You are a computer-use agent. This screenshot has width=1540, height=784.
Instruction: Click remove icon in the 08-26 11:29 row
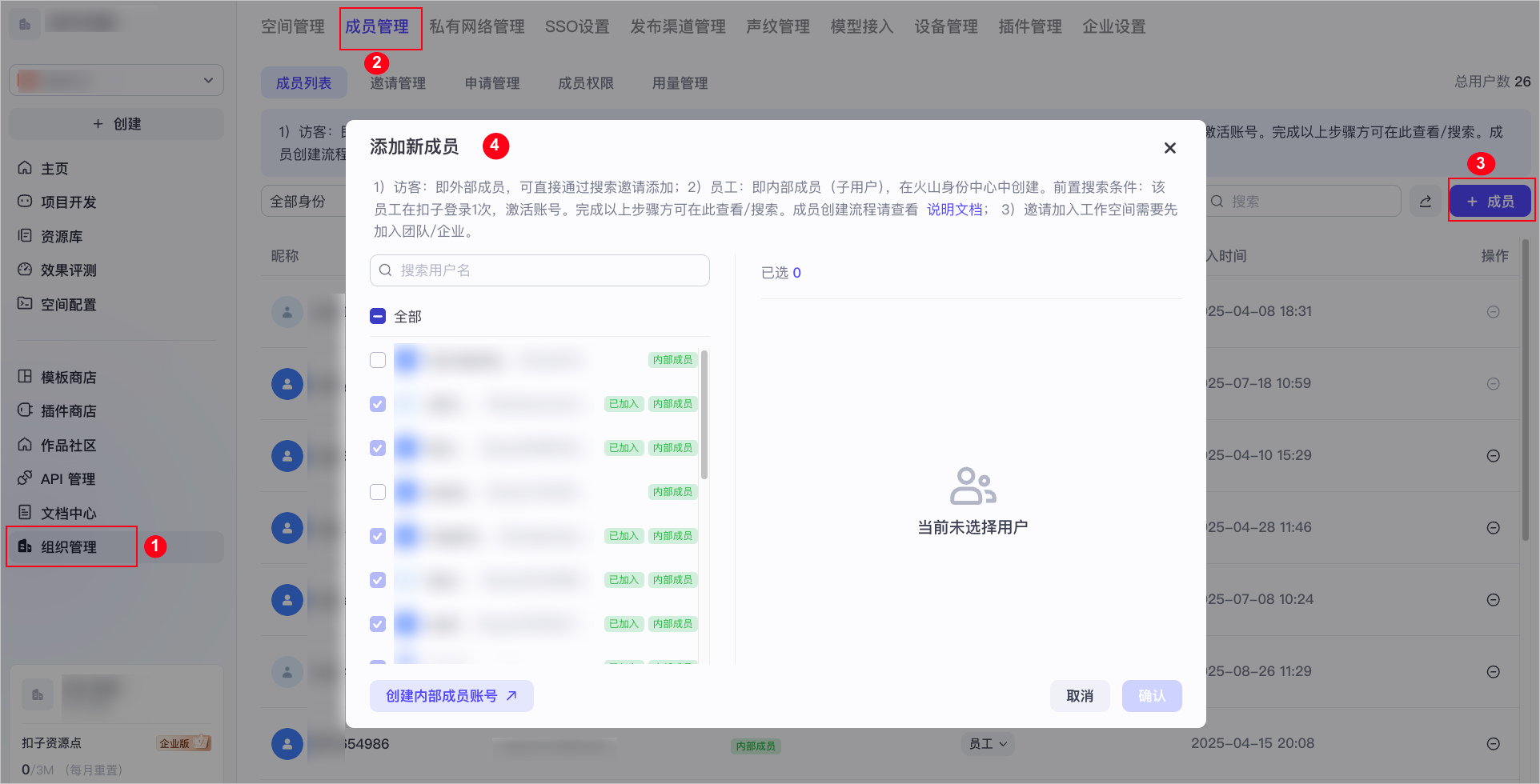(x=1494, y=672)
